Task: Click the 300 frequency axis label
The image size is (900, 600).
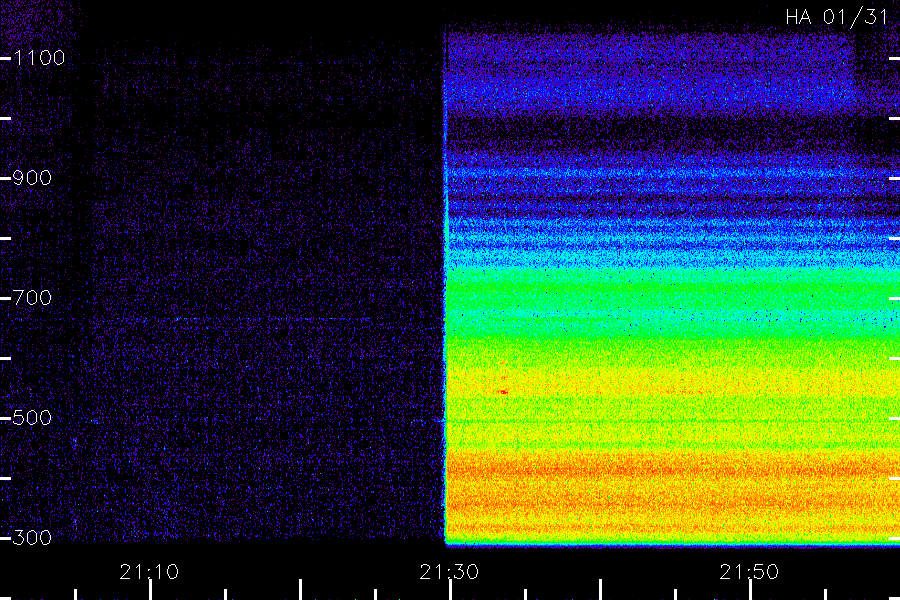Action: (x=33, y=538)
